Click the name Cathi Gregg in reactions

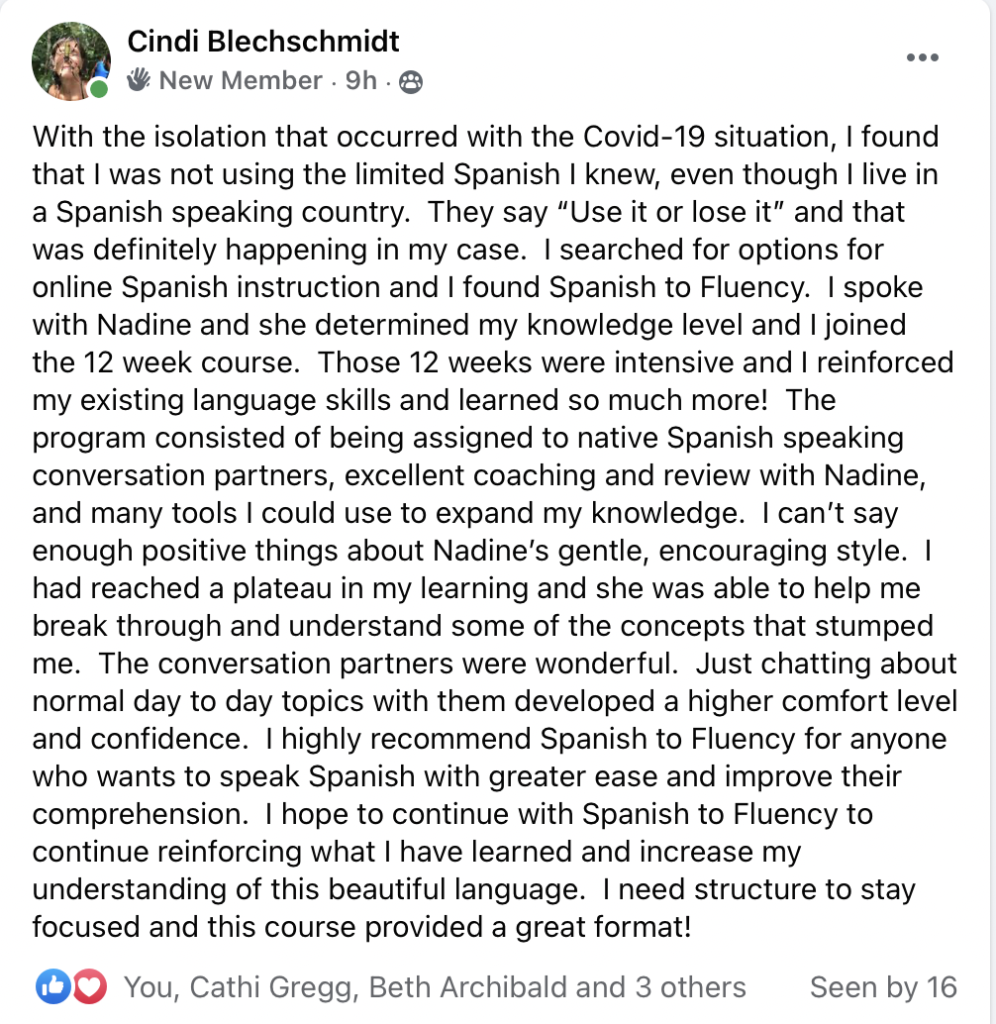(274, 988)
